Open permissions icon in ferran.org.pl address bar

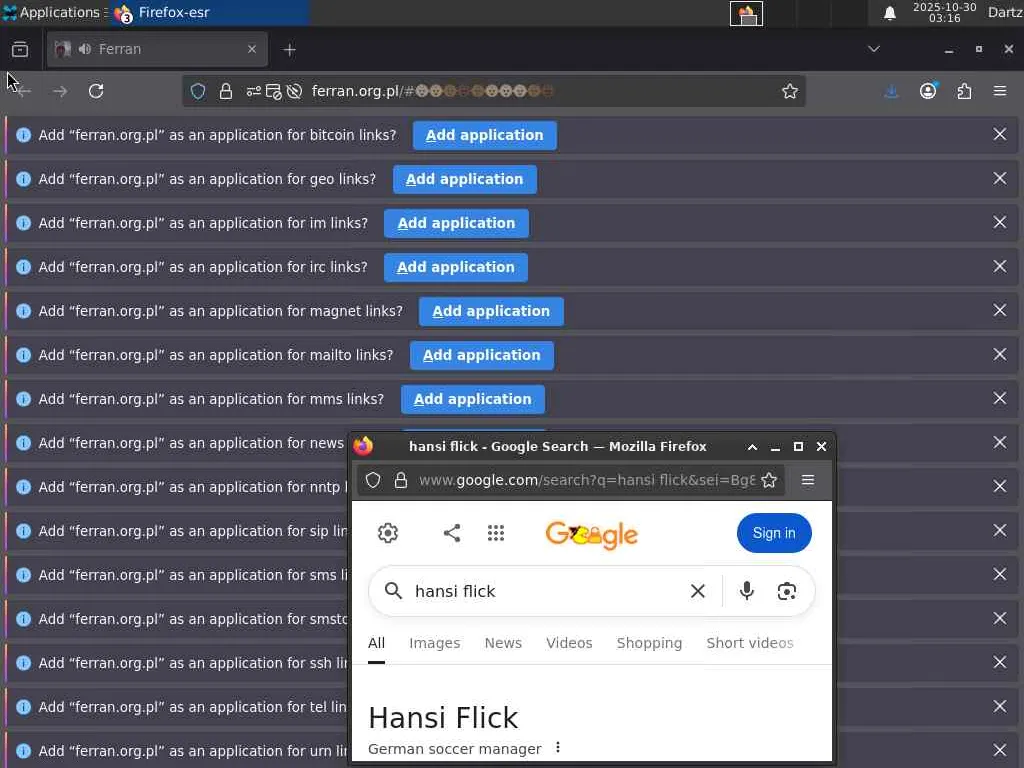[x=253, y=91]
